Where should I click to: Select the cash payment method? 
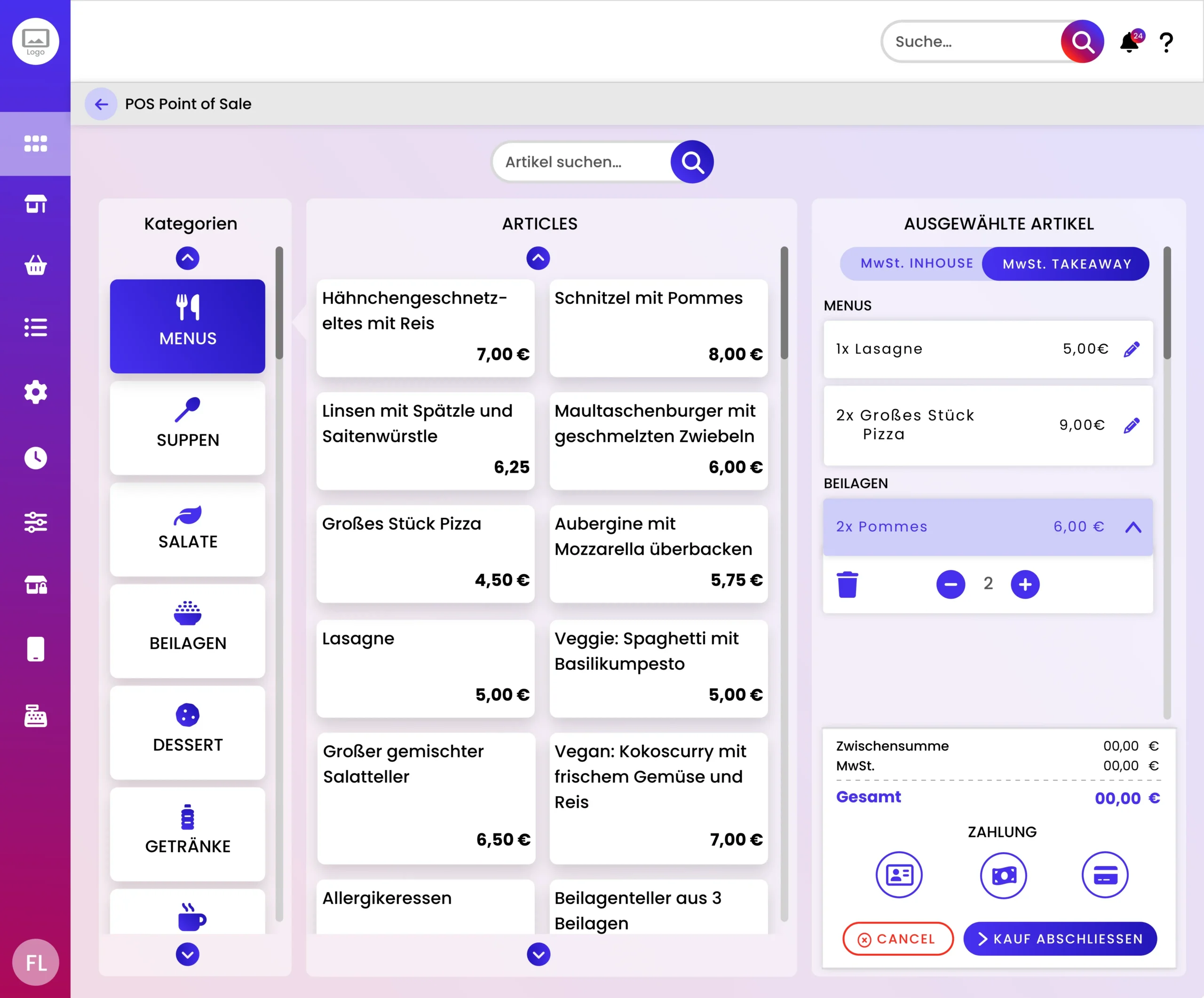point(1003,875)
